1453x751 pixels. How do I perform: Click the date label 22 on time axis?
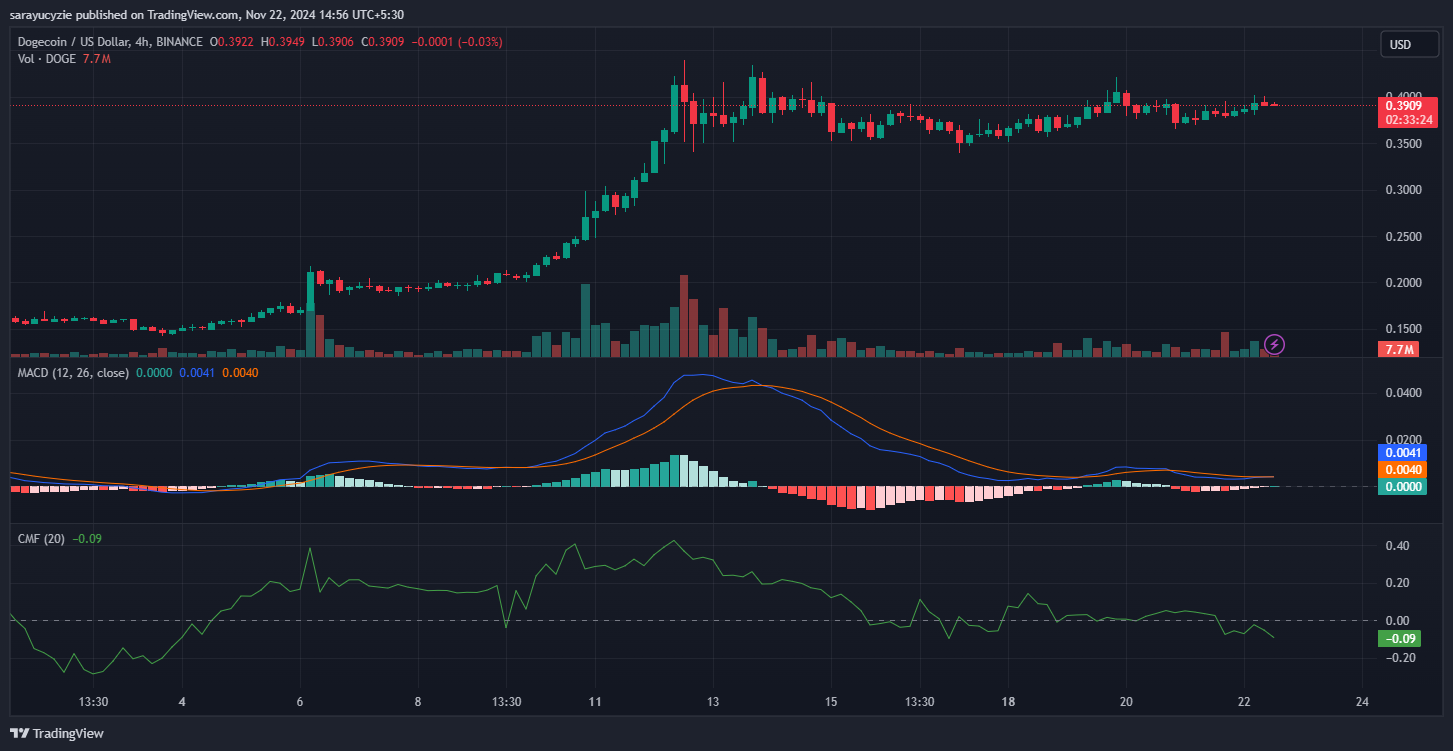pyautogui.click(x=1244, y=701)
